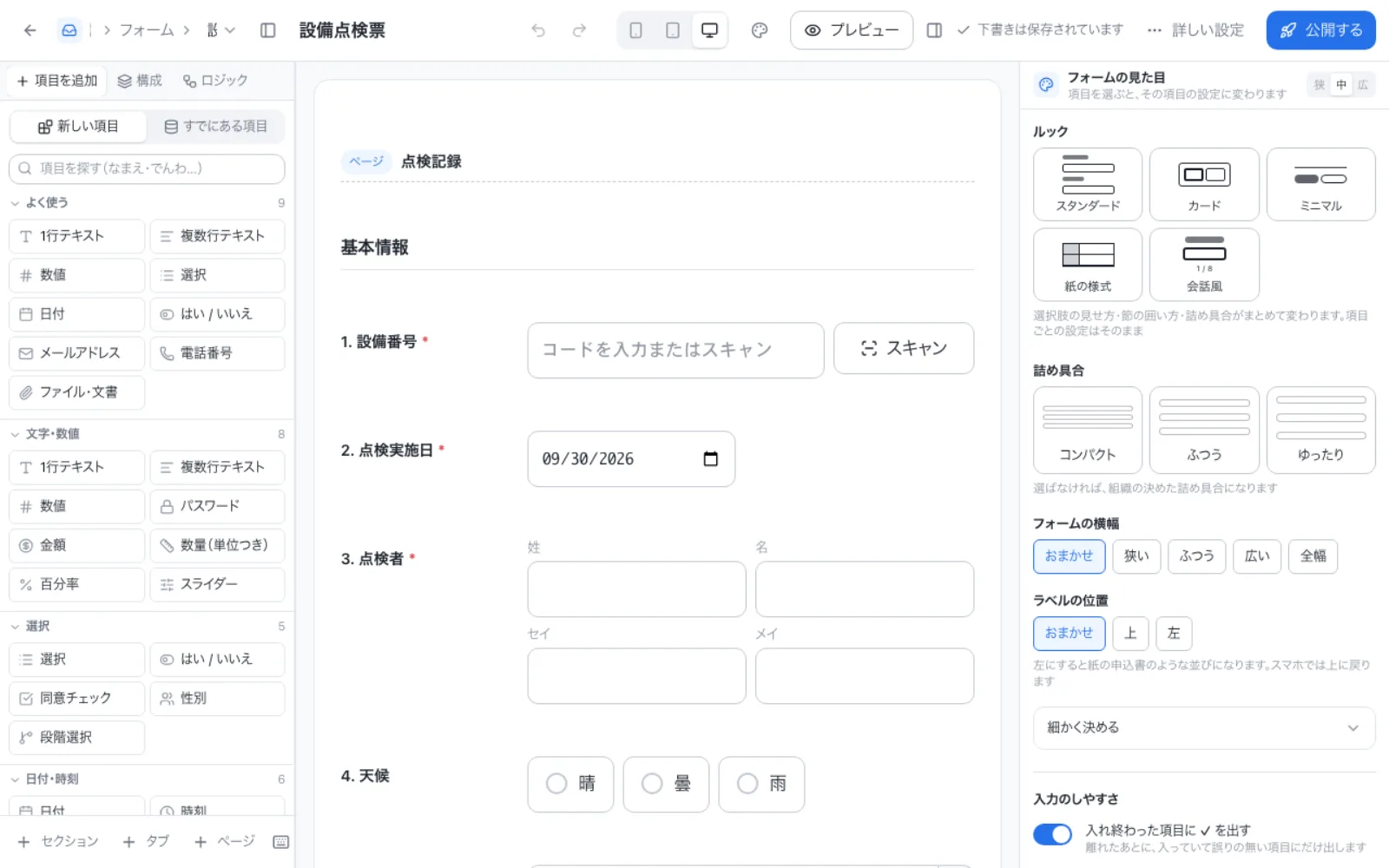Toggle the right panel layout icon
The image size is (1389, 868).
coord(935,30)
